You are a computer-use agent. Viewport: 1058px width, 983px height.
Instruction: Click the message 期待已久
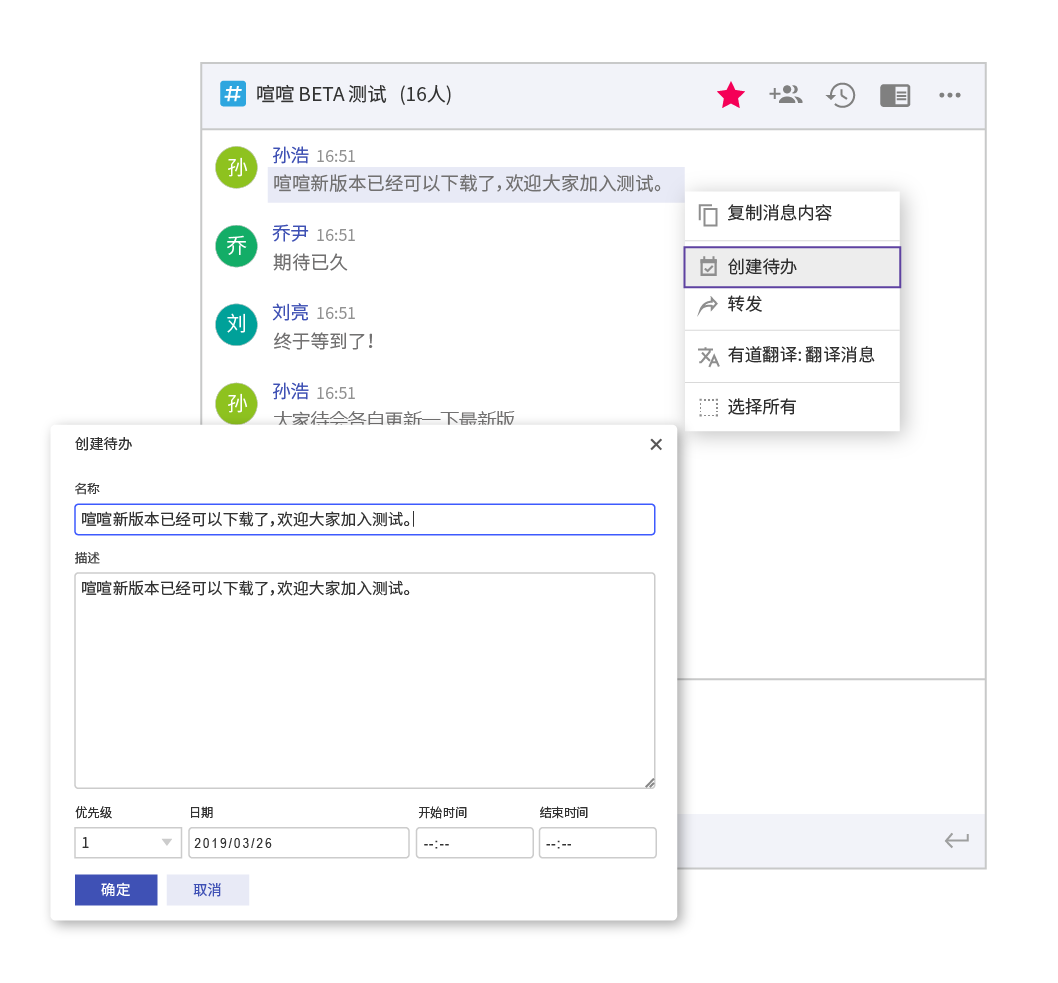click(x=310, y=262)
